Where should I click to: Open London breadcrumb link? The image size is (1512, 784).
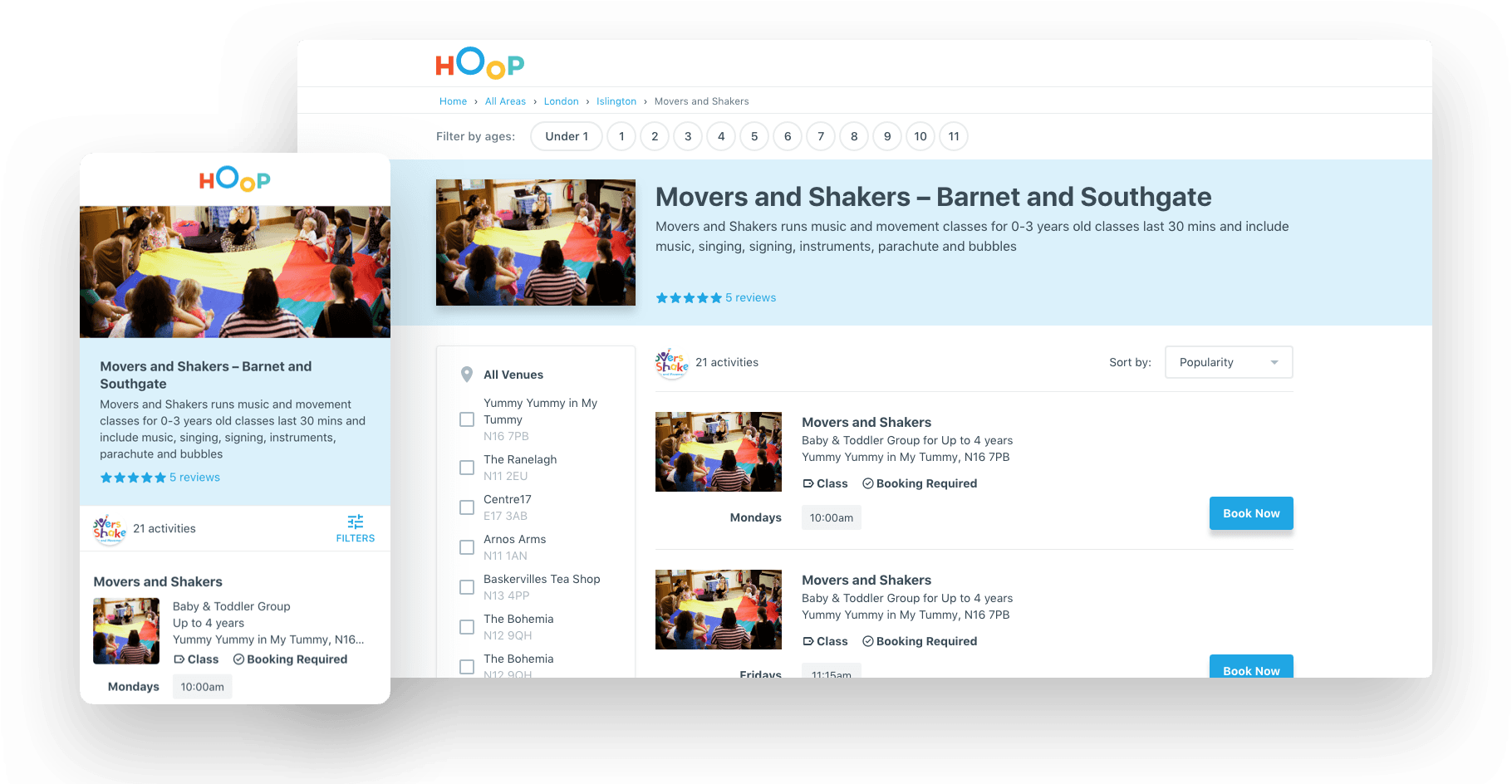pyautogui.click(x=561, y=101)
